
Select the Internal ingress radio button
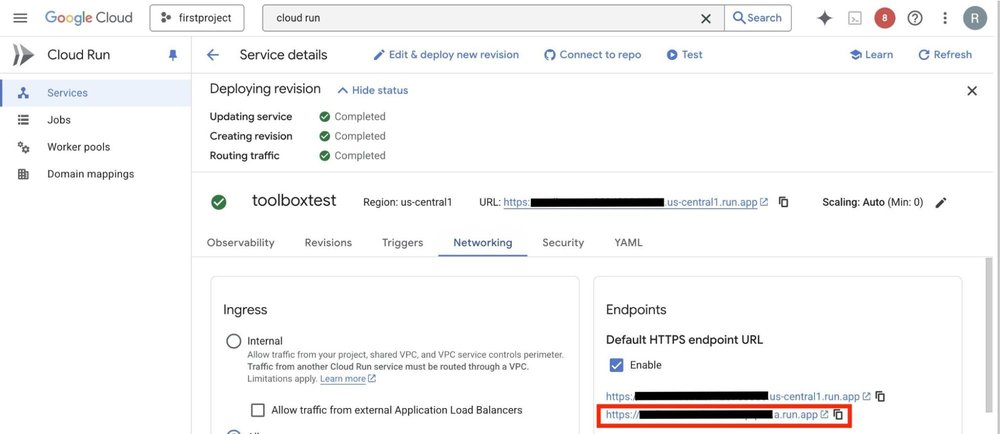tap(233, 341)
